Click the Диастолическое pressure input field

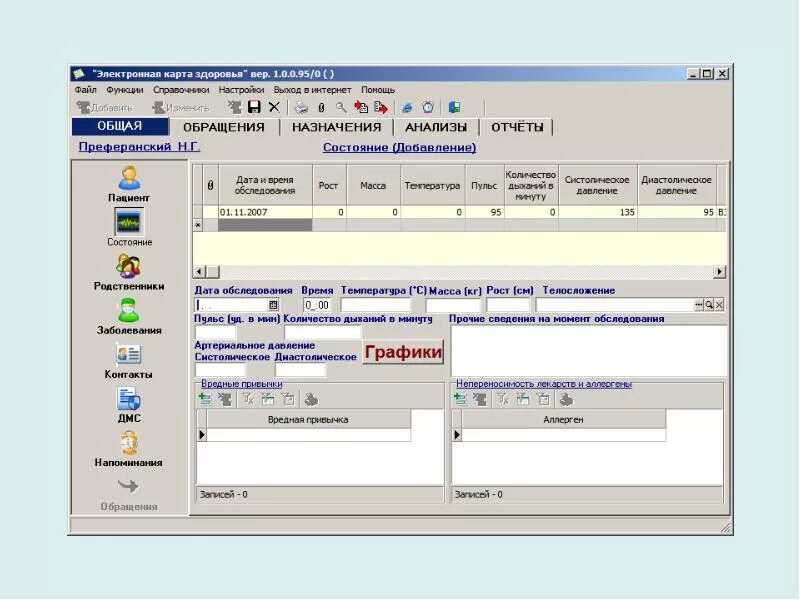click(x=301, y=369)
